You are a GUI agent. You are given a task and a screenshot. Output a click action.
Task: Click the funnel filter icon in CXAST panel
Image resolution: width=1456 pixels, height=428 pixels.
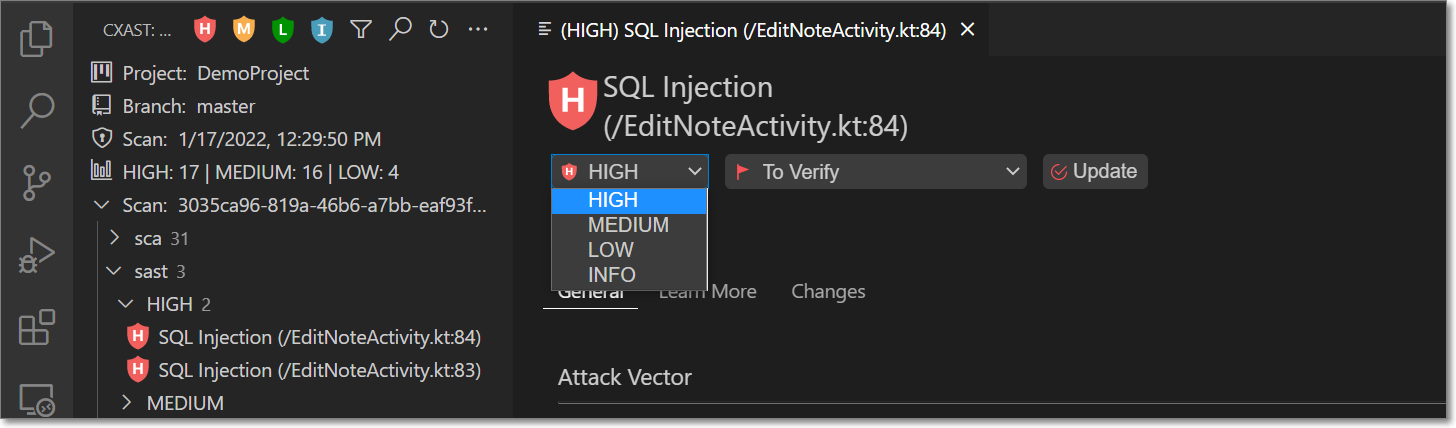click(361, 29)
